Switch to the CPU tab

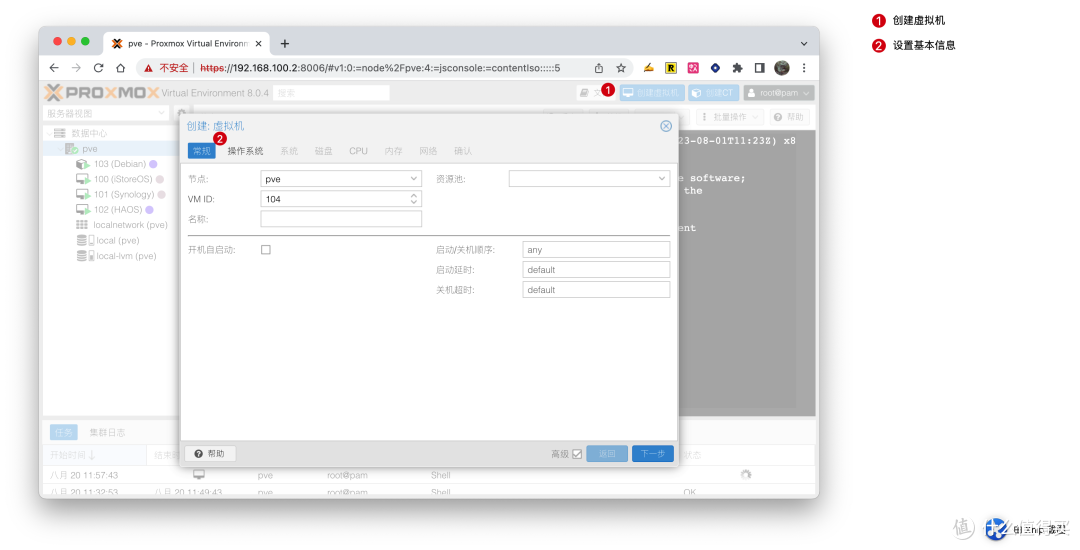358,151
